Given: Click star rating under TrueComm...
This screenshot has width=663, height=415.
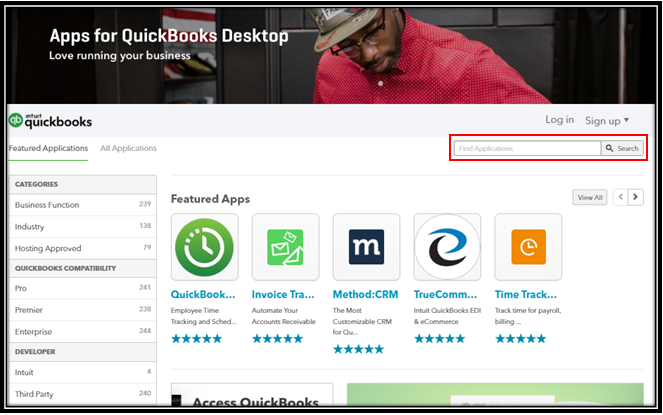Looking at the screenshot, I should pyautogui.click(x=440, y=338).
